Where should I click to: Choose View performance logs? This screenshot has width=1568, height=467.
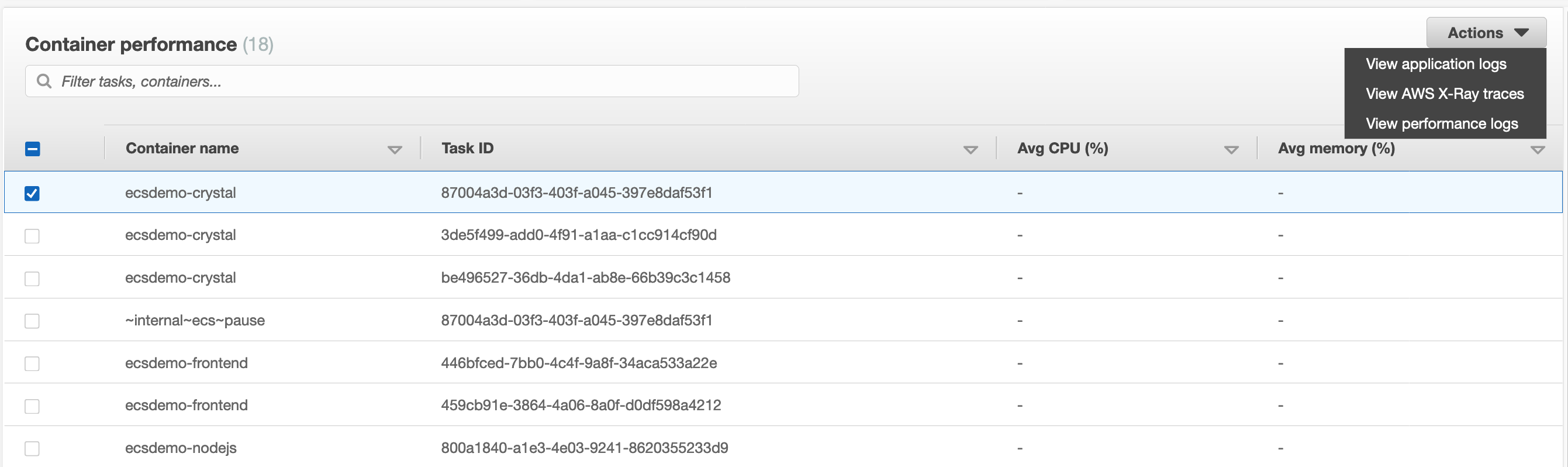pos(1441,123)
